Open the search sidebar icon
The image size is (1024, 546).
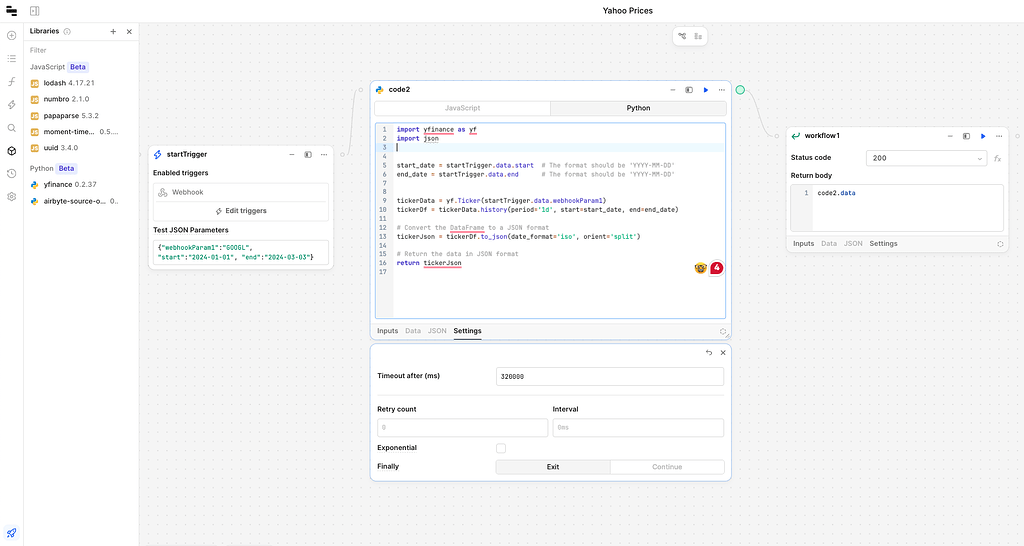click(12, 128)
